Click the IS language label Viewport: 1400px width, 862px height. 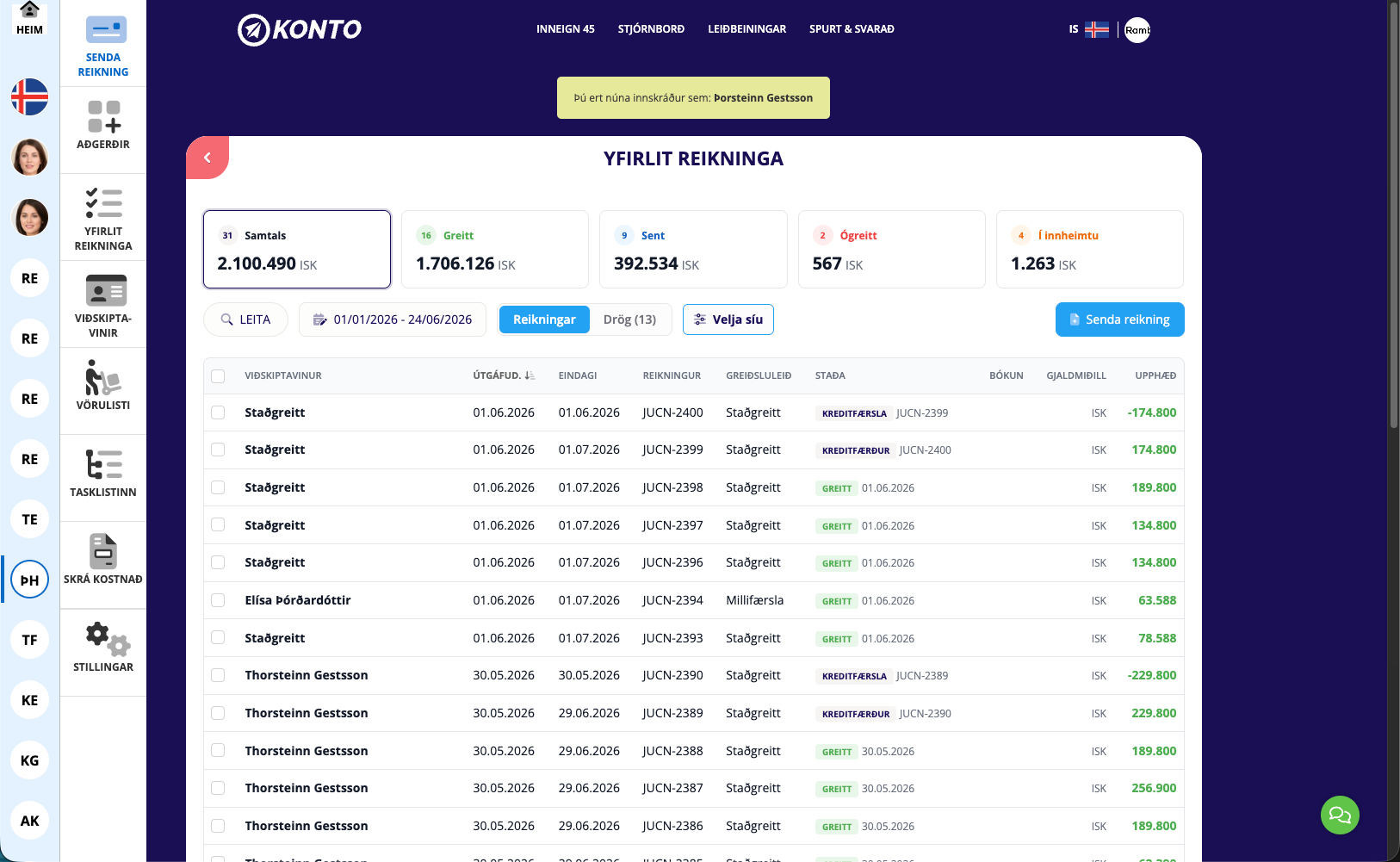coord(1074,29)
